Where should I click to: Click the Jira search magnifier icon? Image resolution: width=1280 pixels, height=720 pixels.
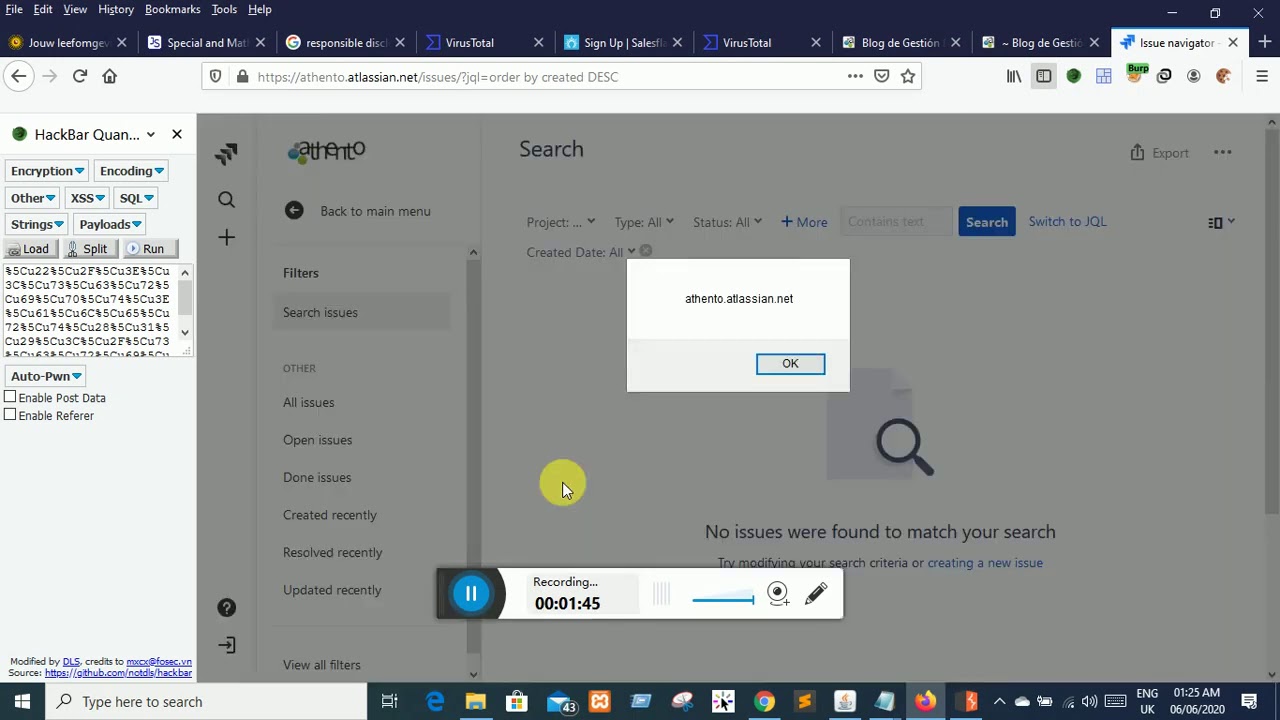[x=226, y=200]
